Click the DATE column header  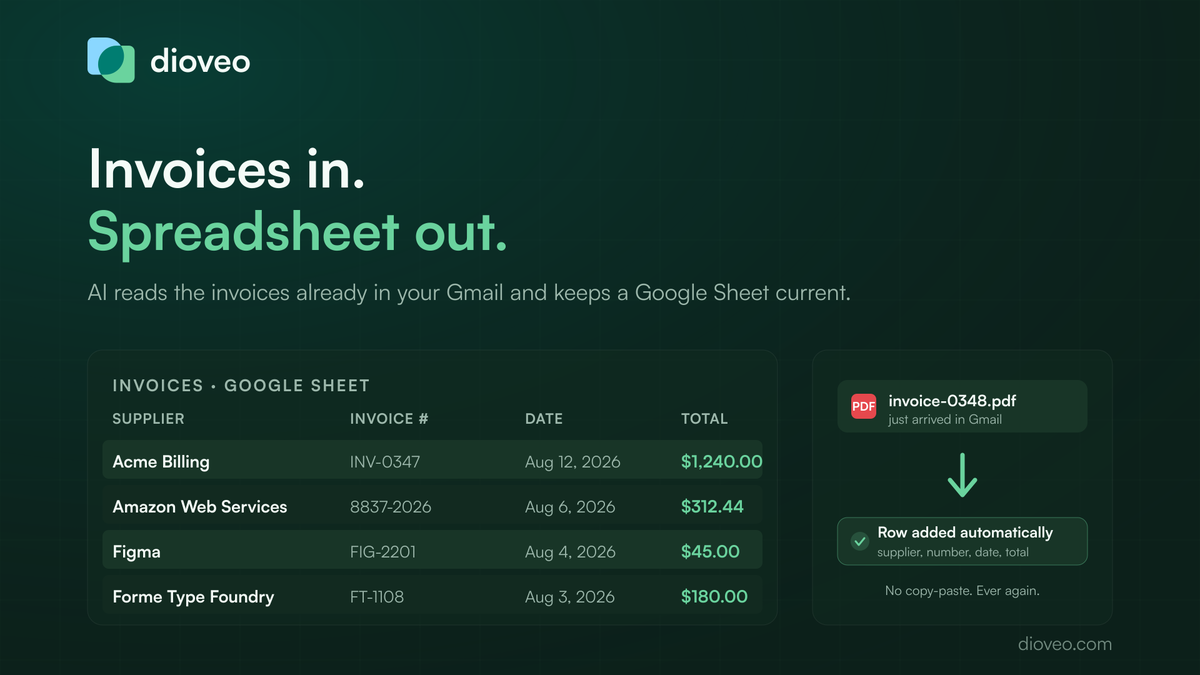544,419
